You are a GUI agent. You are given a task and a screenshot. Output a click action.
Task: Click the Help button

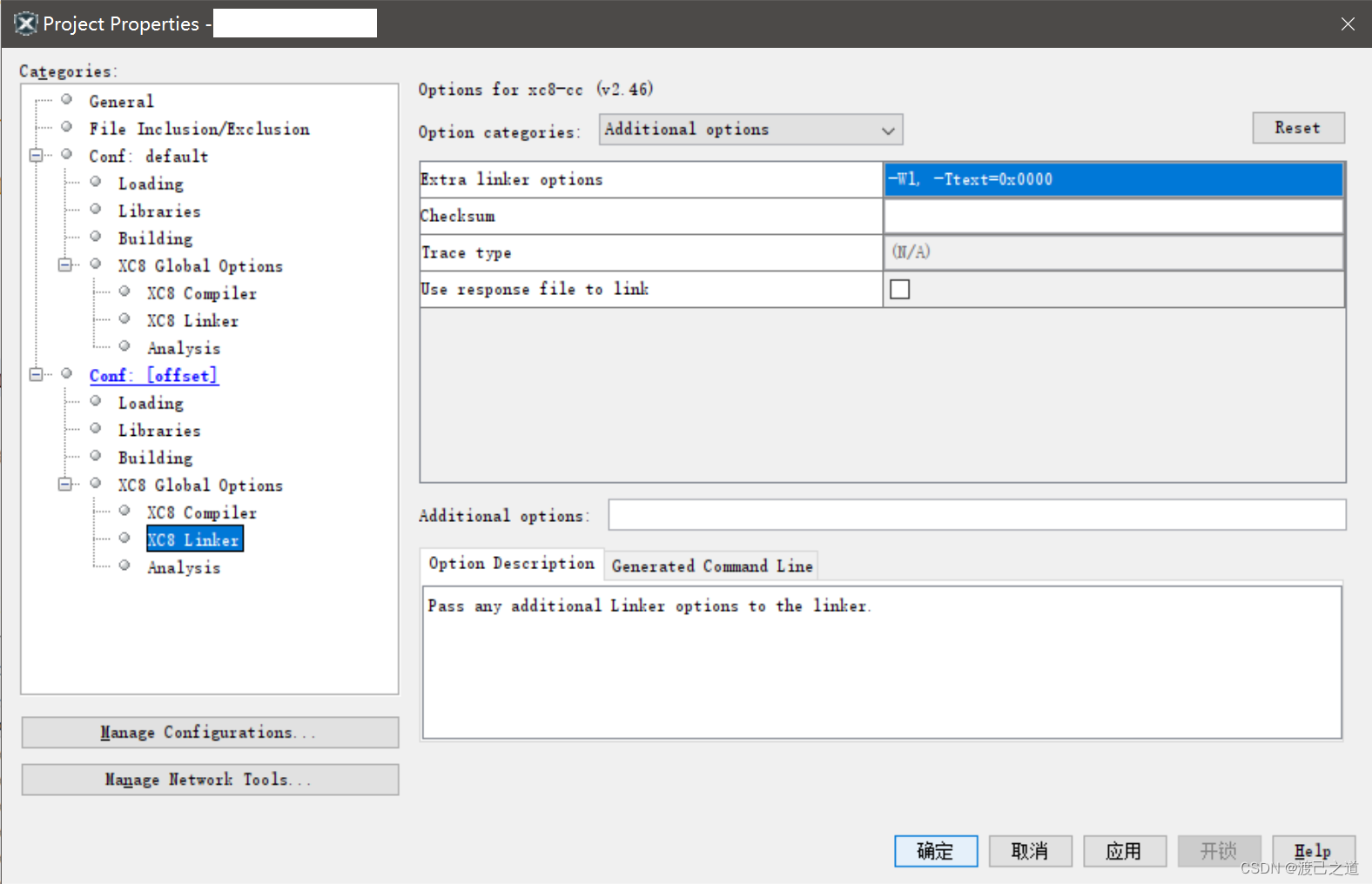pos(1313,851)
